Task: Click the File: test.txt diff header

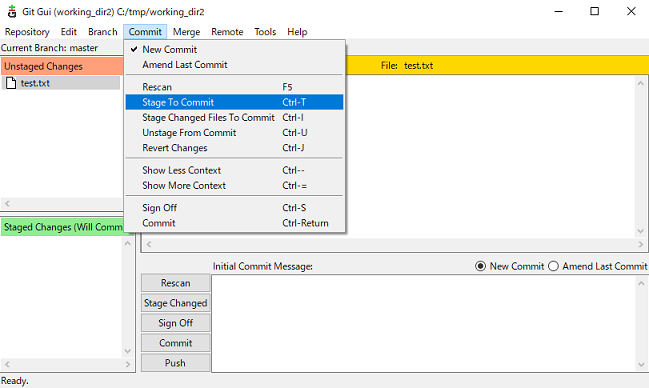Action: pos(407,65)
